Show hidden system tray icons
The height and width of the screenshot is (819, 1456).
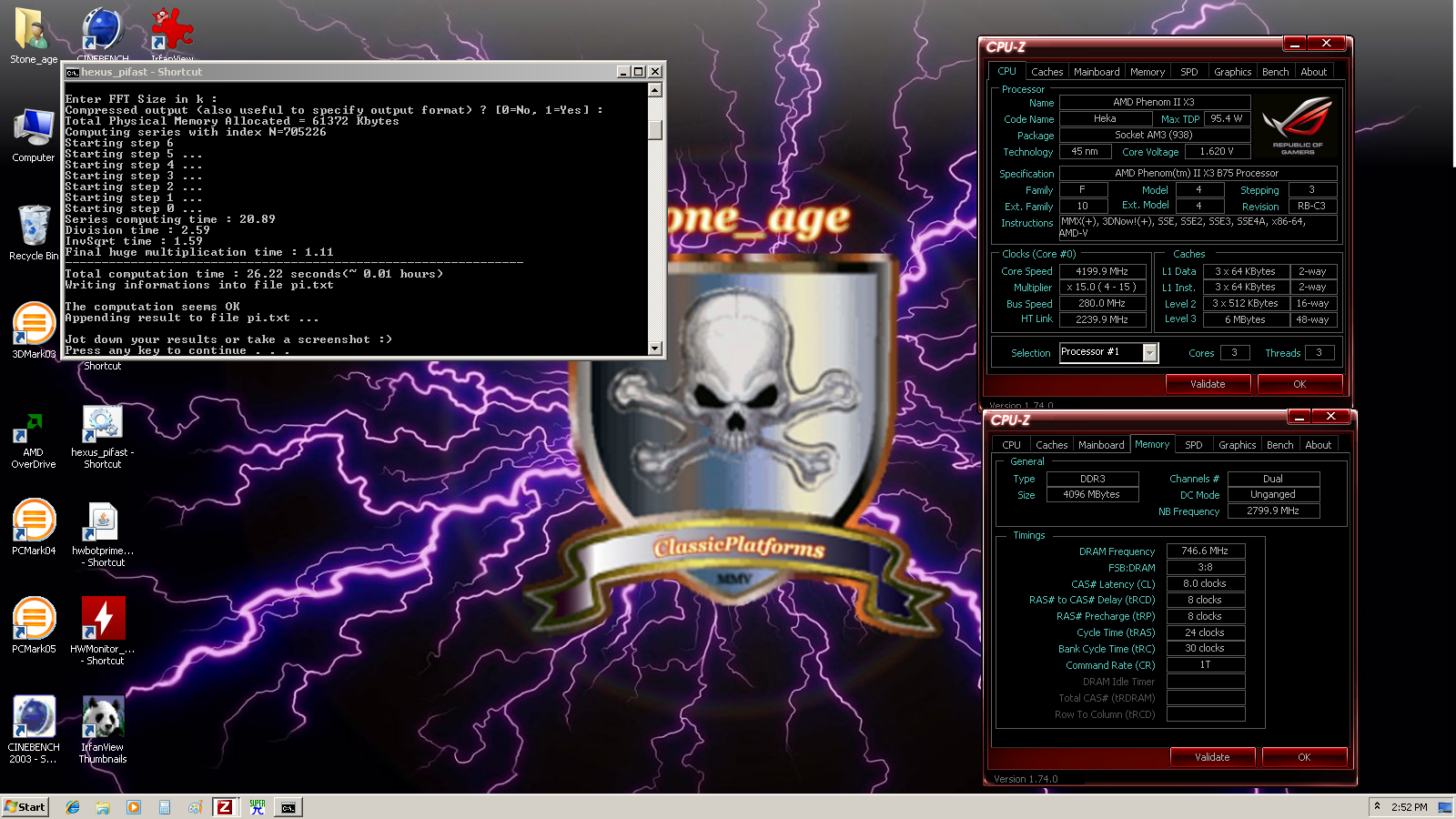[x=1377, y=806]
